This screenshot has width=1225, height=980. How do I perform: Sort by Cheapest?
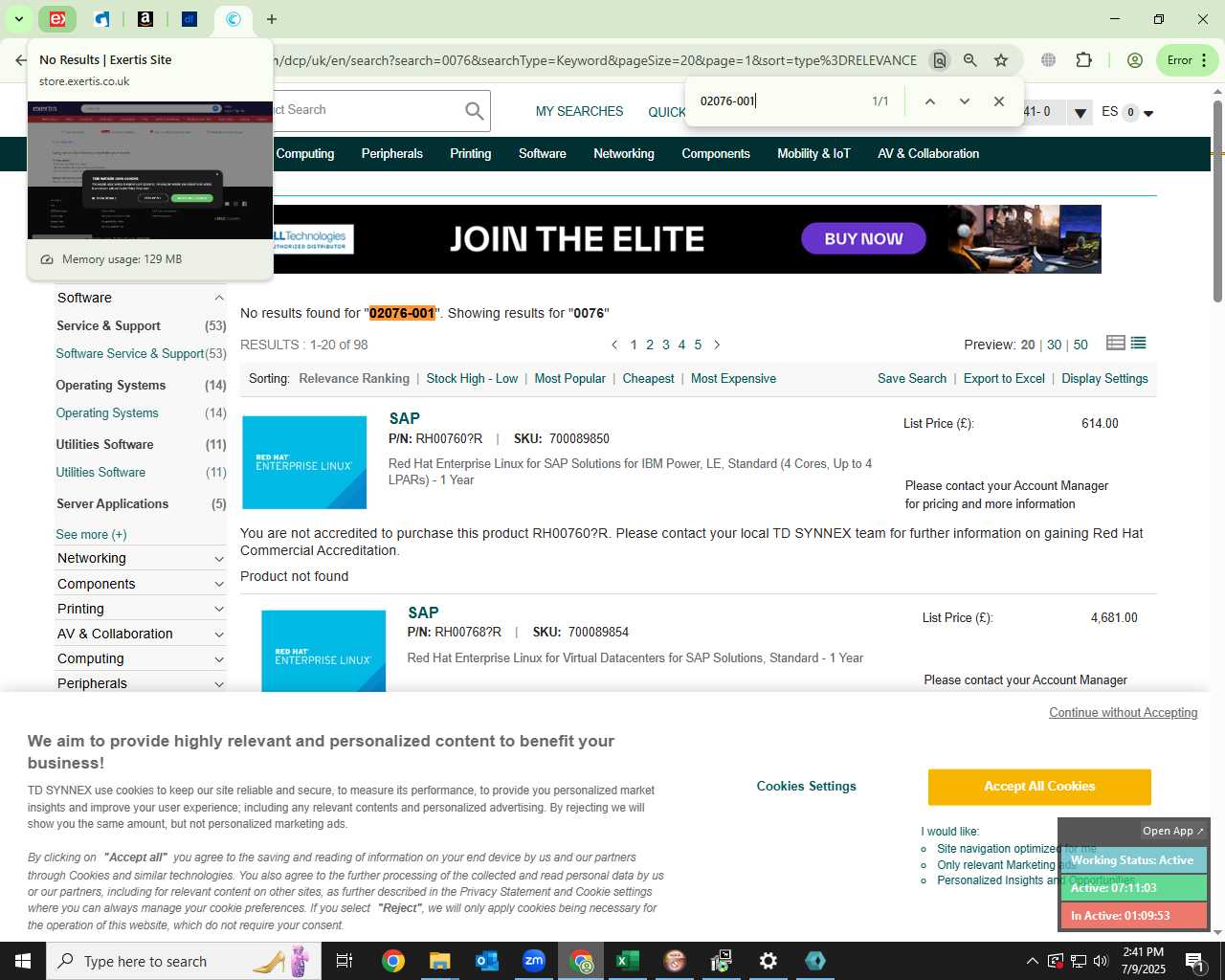(648, 378)
